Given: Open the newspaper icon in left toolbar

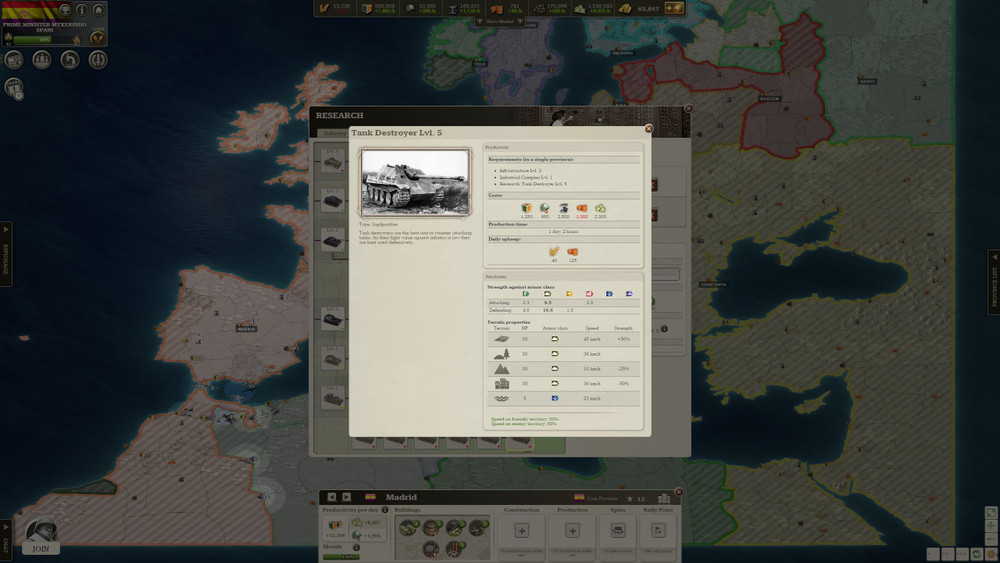Looking at the screenshot, I should (14, 60).
